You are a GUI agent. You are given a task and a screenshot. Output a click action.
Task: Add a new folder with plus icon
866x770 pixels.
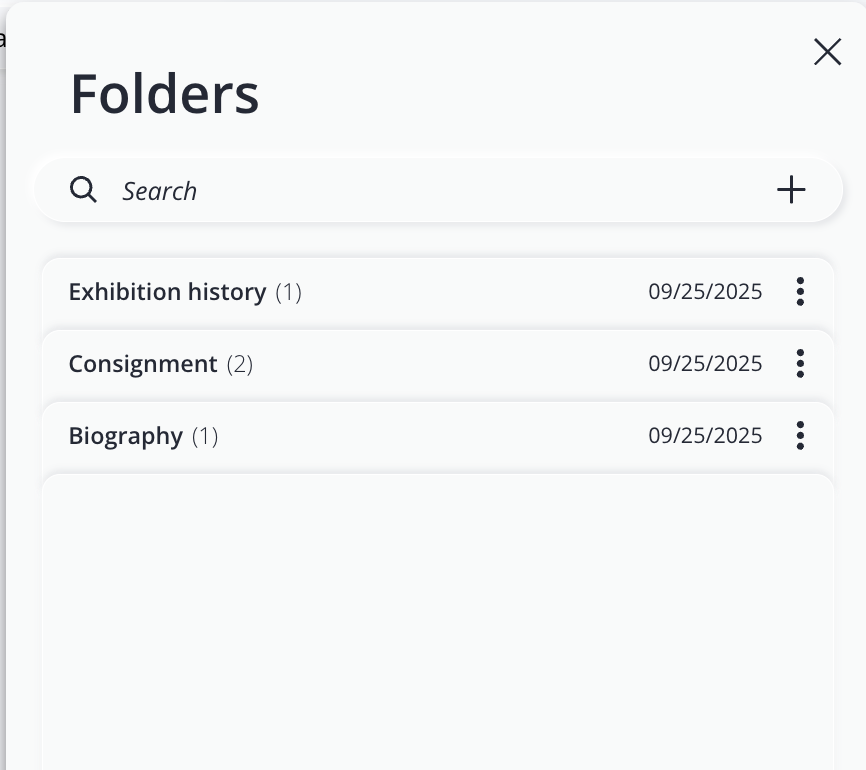click(791, 190)
